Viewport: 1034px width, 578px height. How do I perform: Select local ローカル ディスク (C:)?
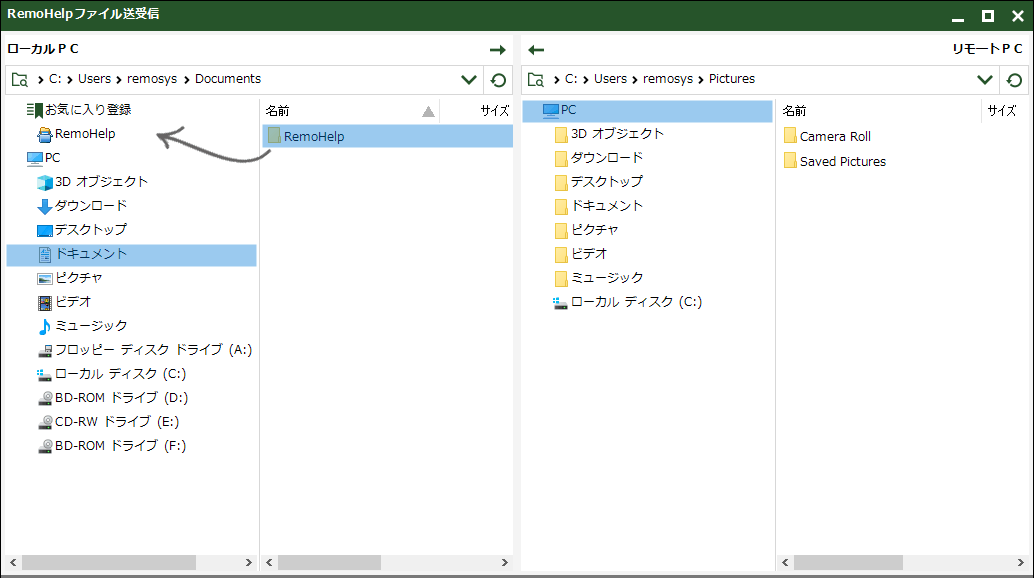click(x=112, y=374)
